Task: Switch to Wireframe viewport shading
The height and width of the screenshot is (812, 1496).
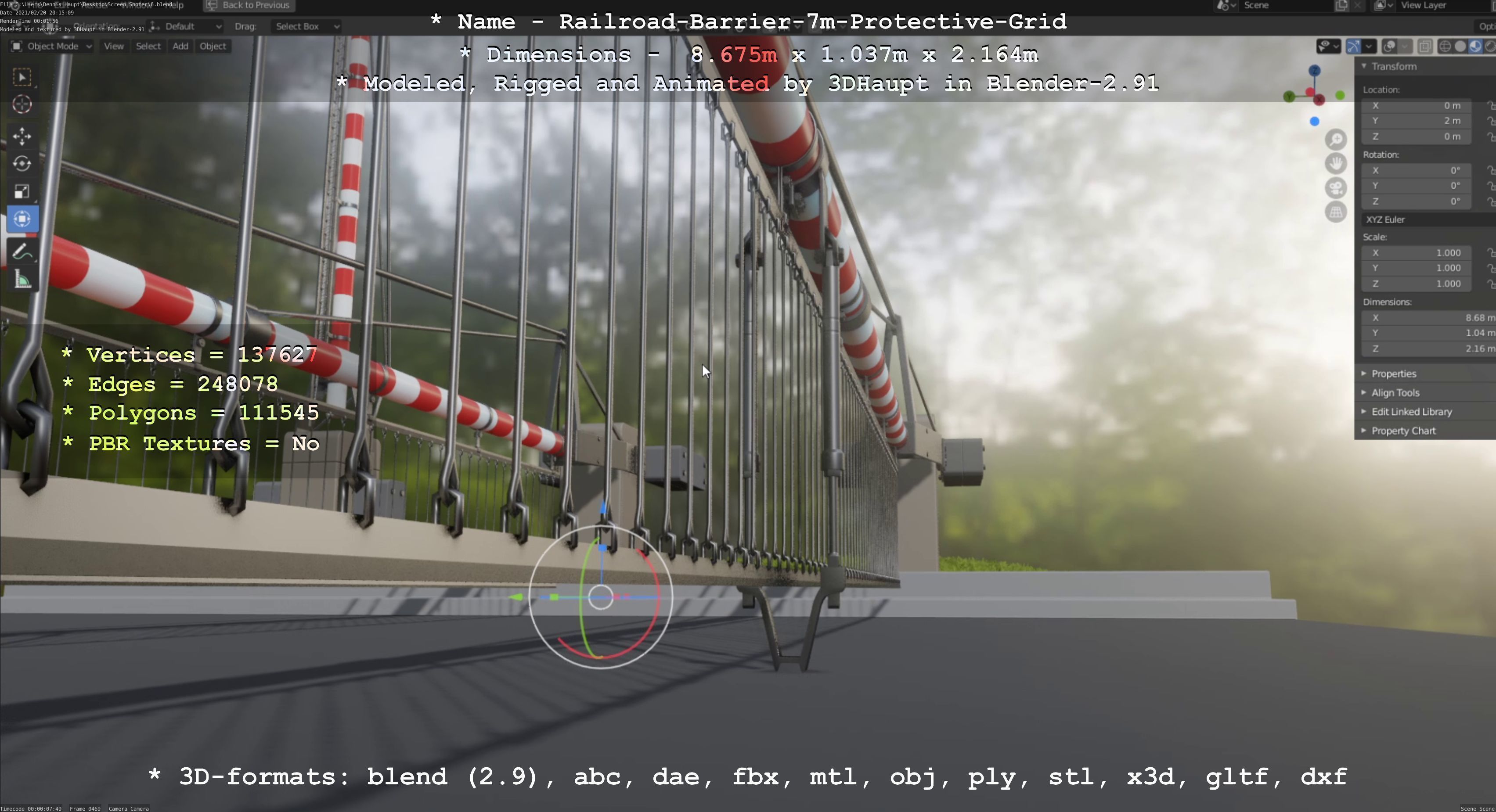Action: [x=1445, y=47]
